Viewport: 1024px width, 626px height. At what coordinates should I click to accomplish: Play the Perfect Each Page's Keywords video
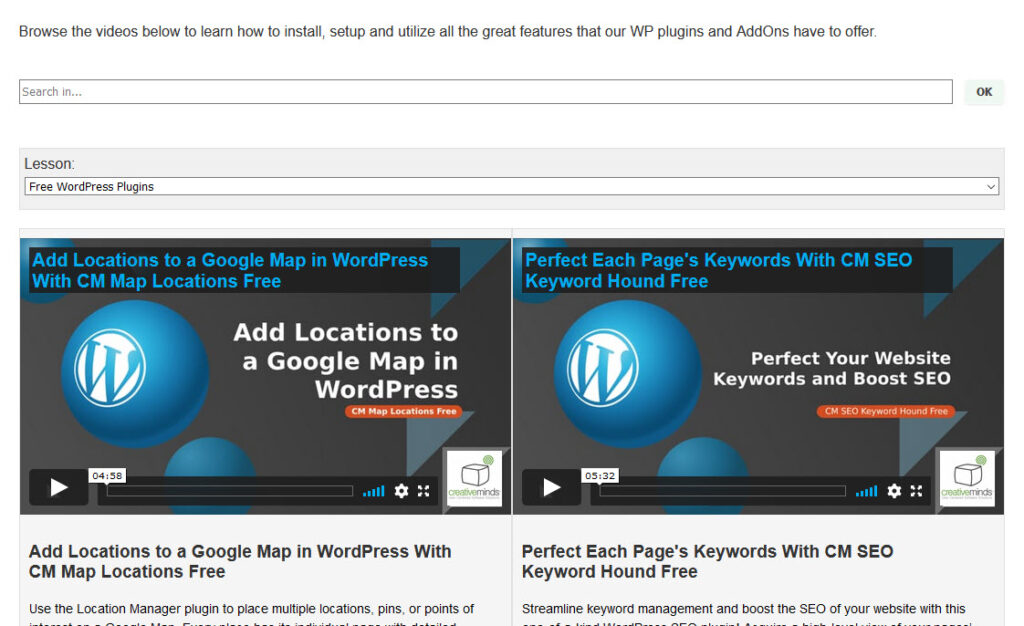coord(551,487)
